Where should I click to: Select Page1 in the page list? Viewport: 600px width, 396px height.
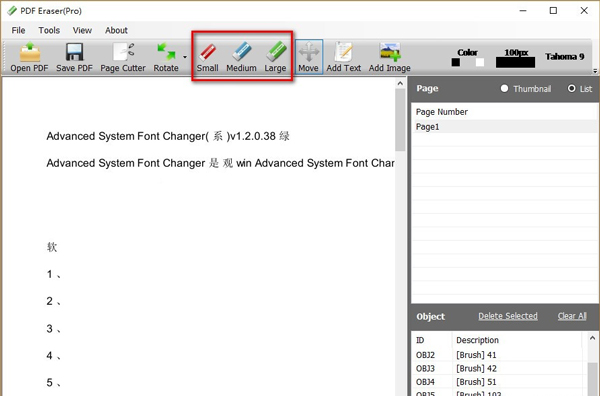pos(504,127)
